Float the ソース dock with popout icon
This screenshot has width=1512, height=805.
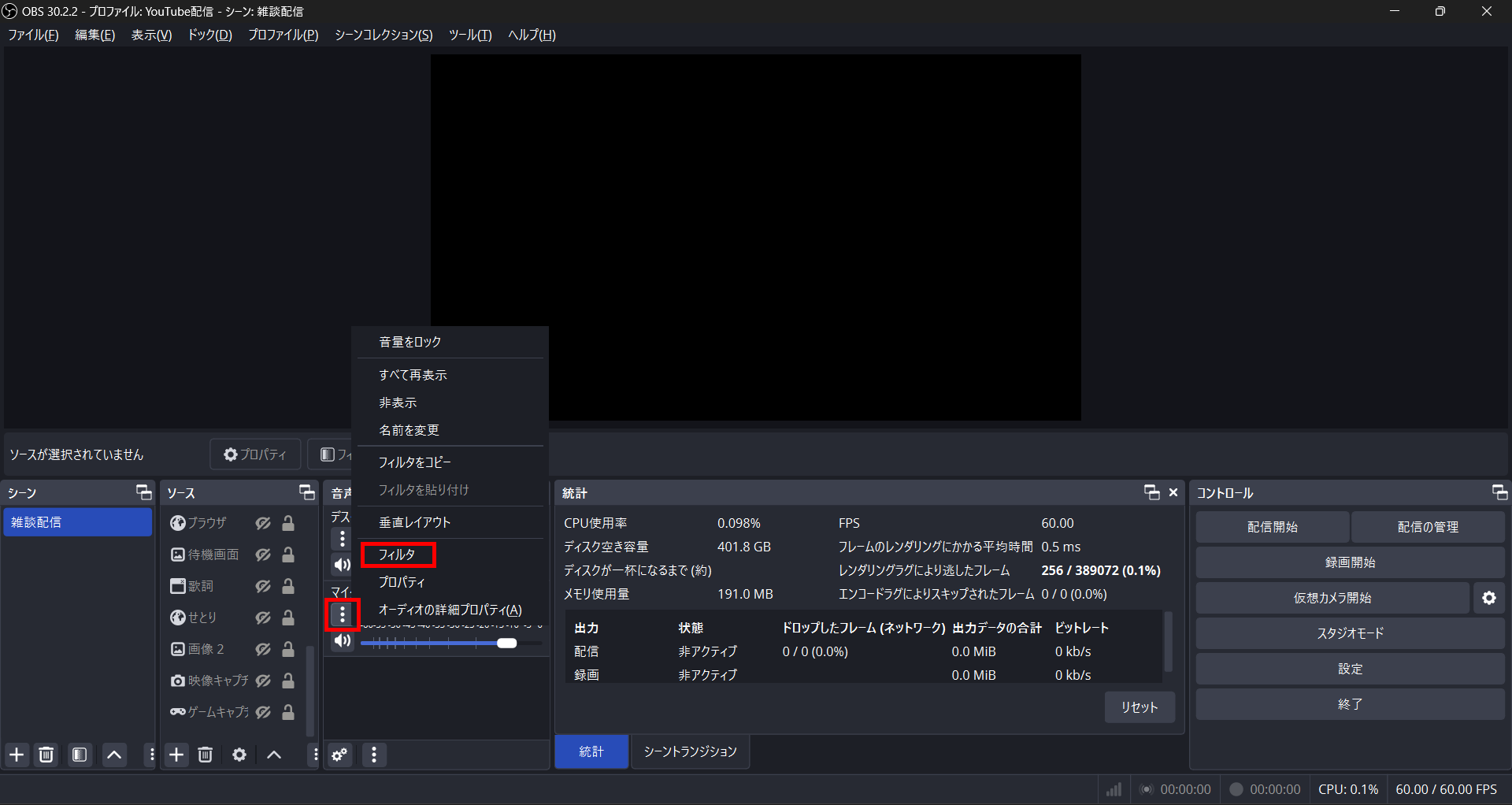coord(307,492)
